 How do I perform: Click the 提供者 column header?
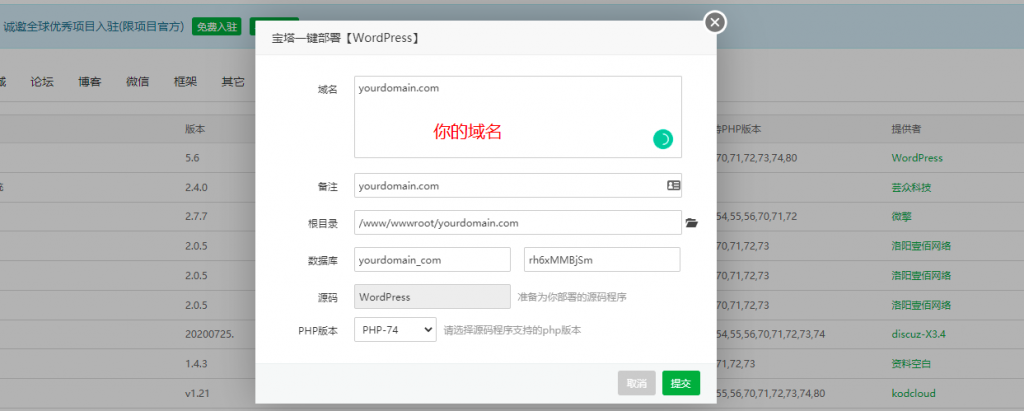tap(906, 129)
